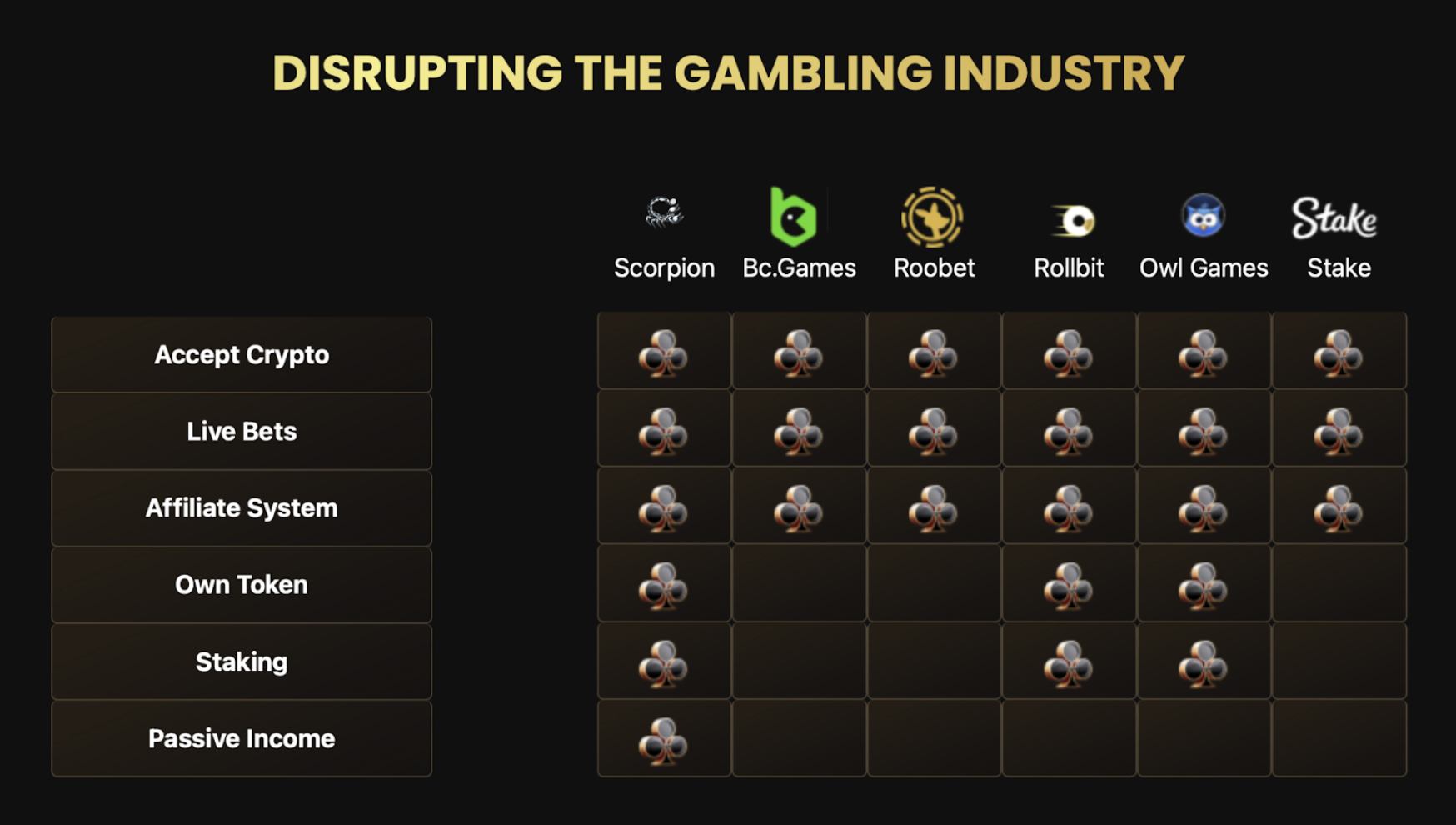Click the Stake Accept Crypto club icon
The height and width of the screenshot is (825, 1456).
(1339, 353)
